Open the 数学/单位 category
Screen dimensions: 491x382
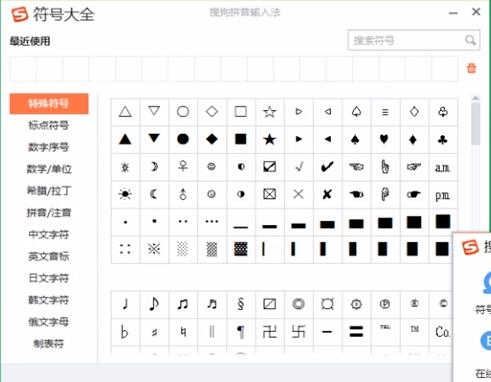click(49, 169)
